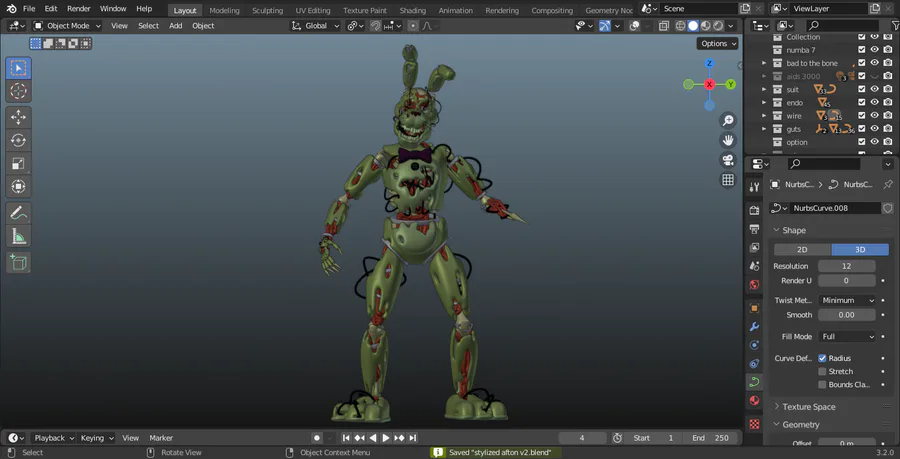The height and width of the screenshot is (459, 900).
Task: Select the Cursor tool
Action: [x=18, y=91]
